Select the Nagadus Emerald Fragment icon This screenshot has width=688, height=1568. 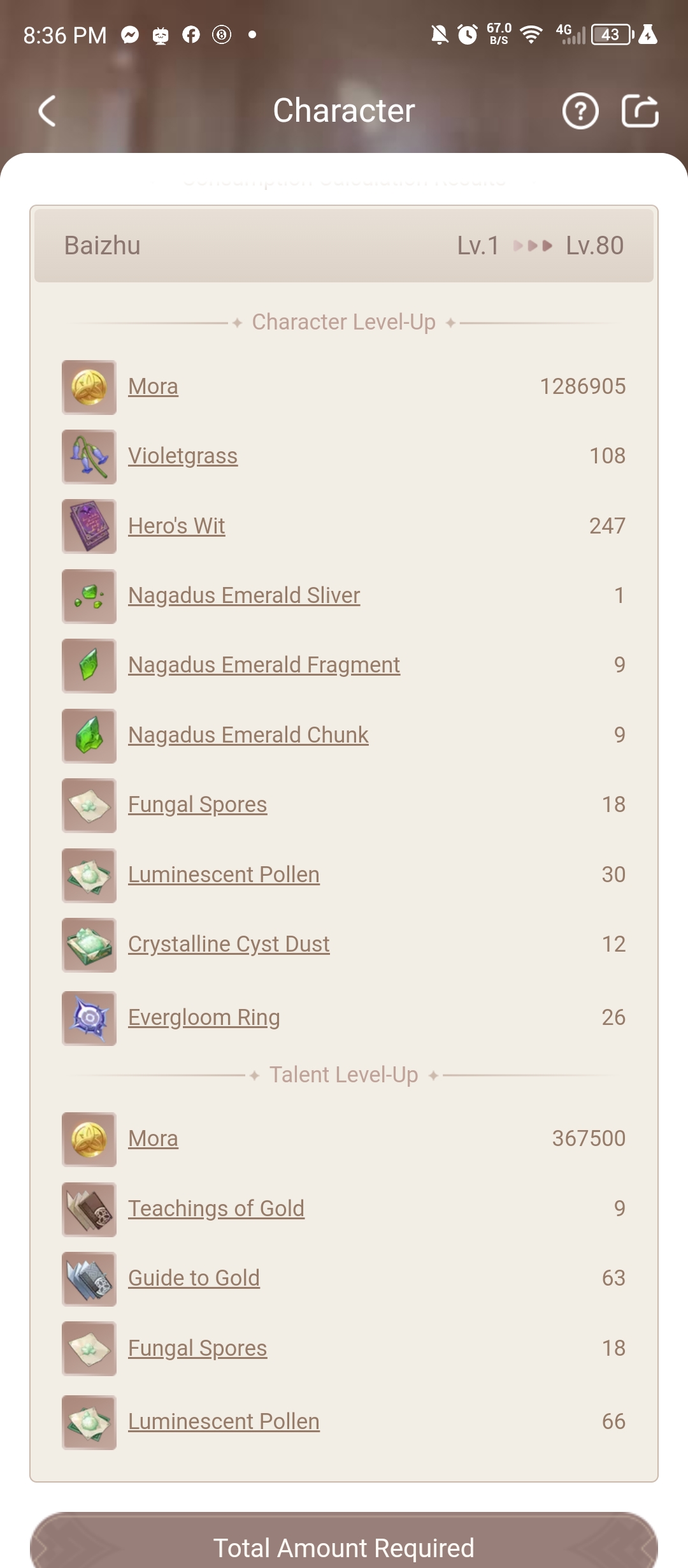pos(89,665)
